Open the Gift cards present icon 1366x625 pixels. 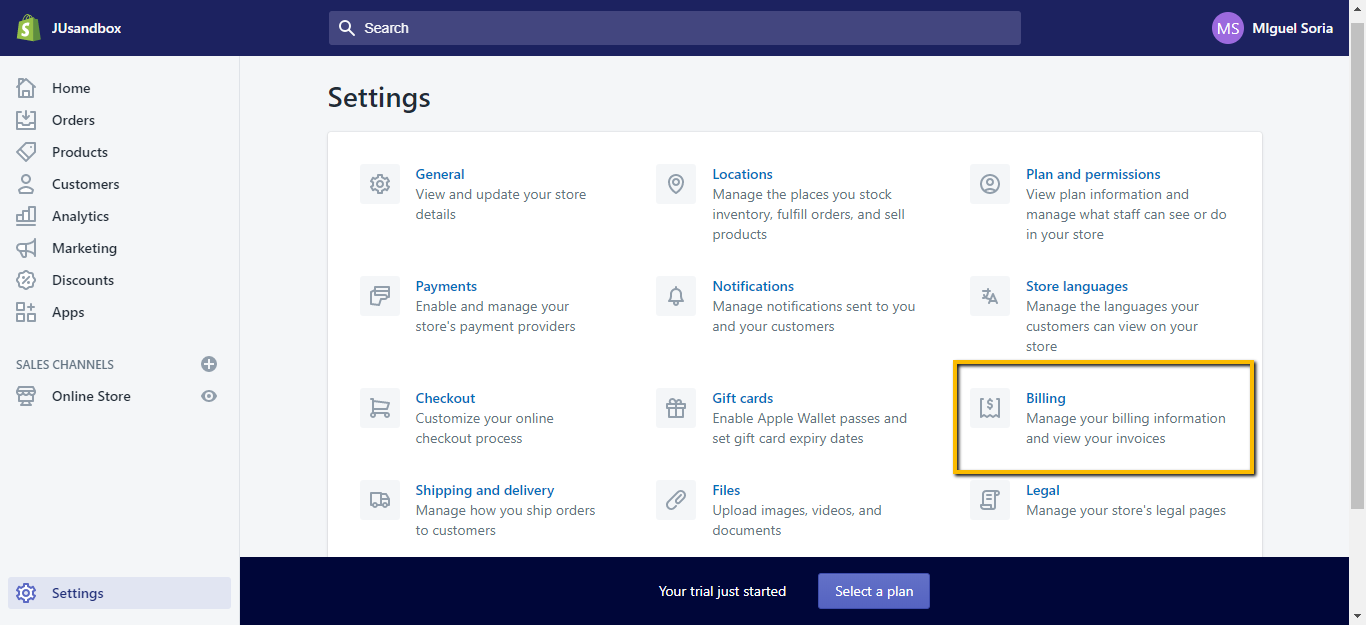point(676,408)
